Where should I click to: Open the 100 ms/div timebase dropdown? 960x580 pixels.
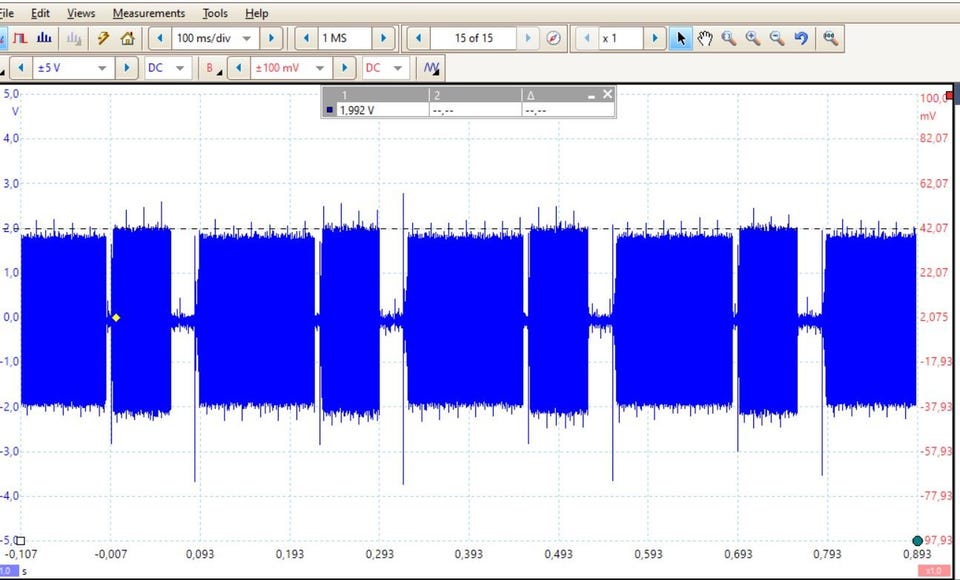coord(246,38)
